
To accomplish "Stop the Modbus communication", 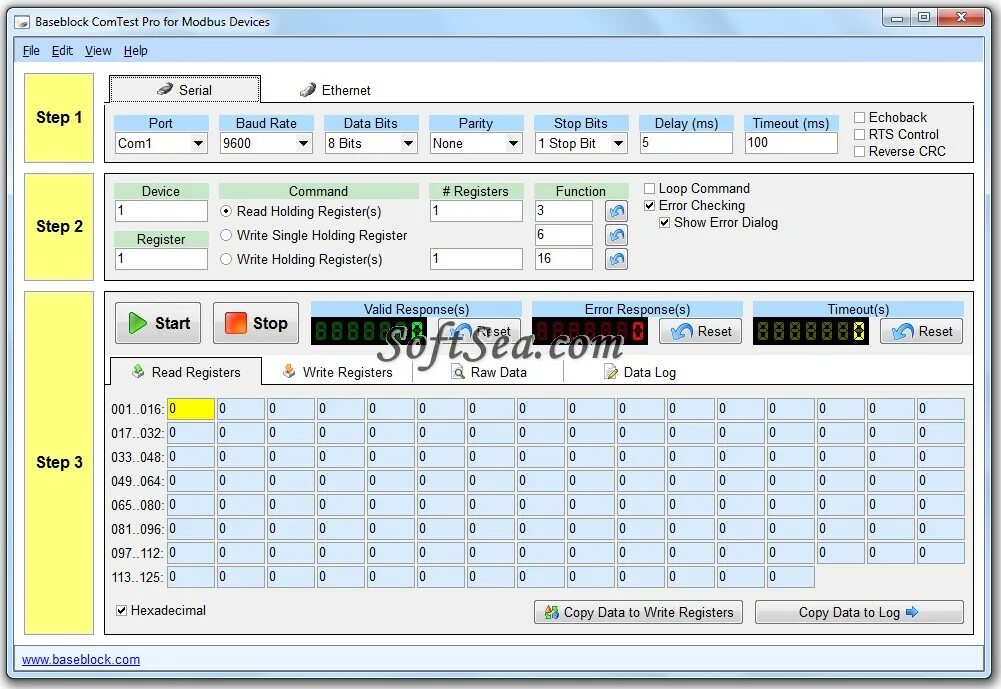I will pyautogui.click(x=256, y=323).
